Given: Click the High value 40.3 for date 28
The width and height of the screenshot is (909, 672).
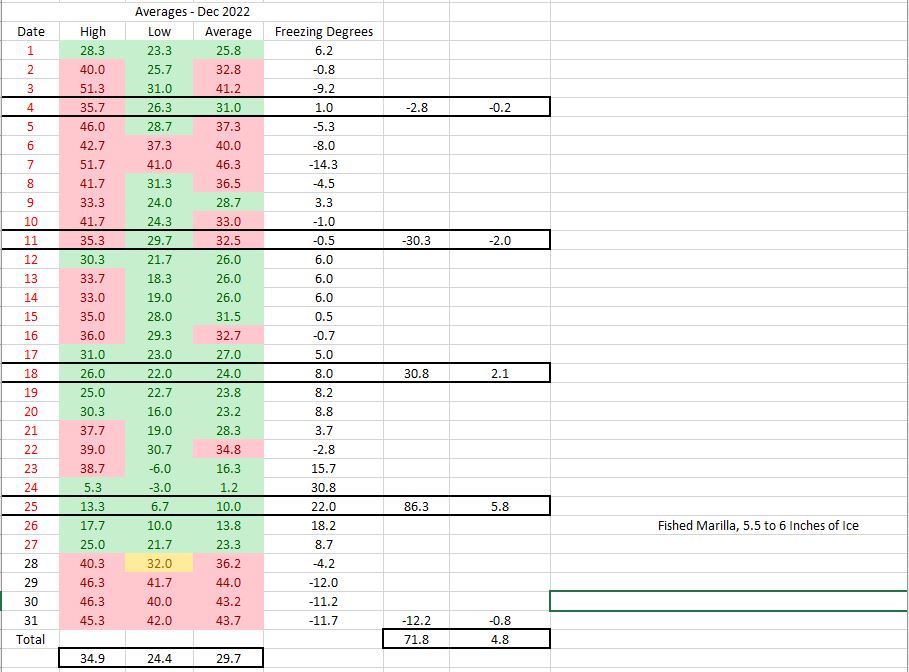Looking at the screenshot, I should click(92, 564).
